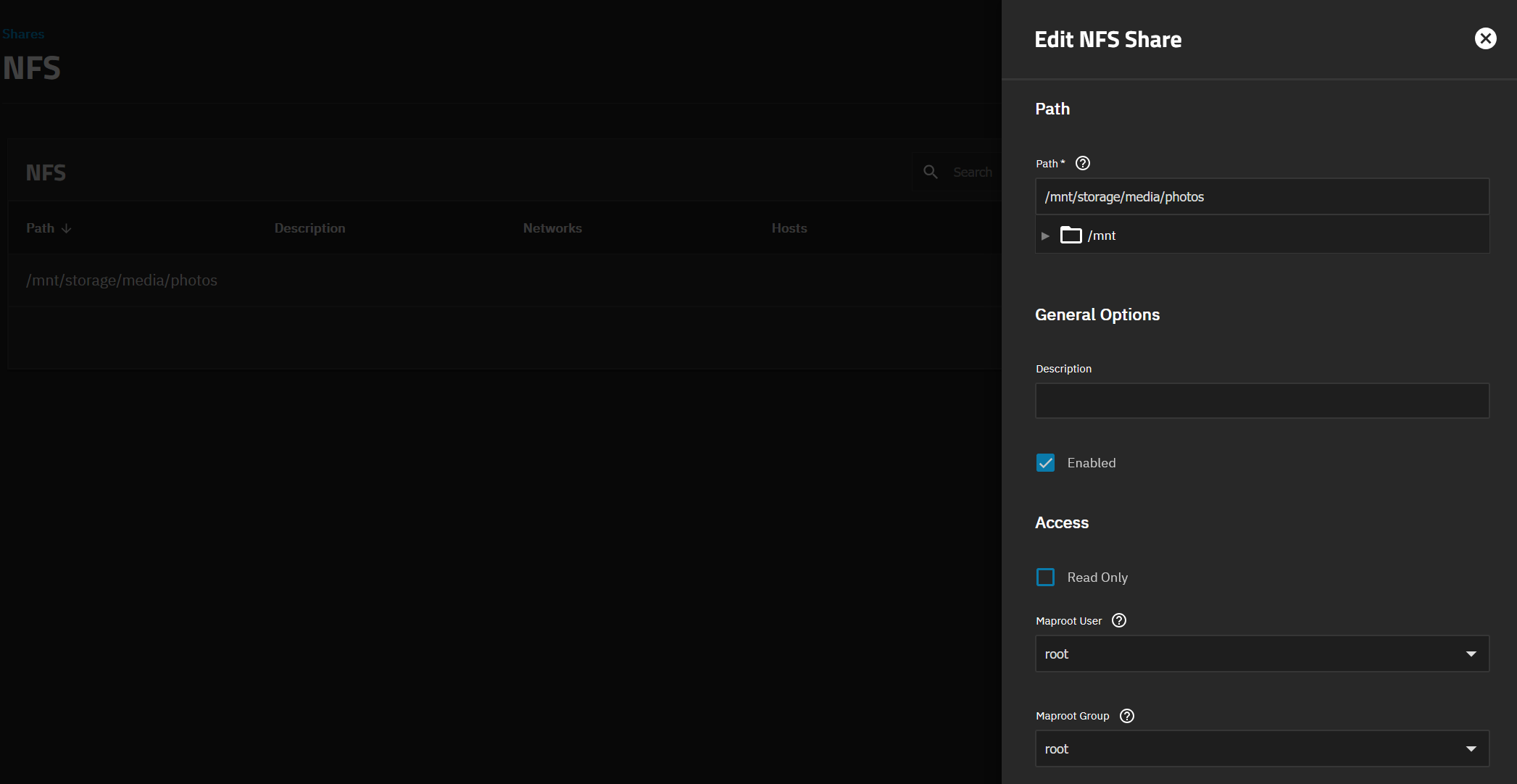
Task: Click the NFS table Search field
Action: click(x=972, y=172)
